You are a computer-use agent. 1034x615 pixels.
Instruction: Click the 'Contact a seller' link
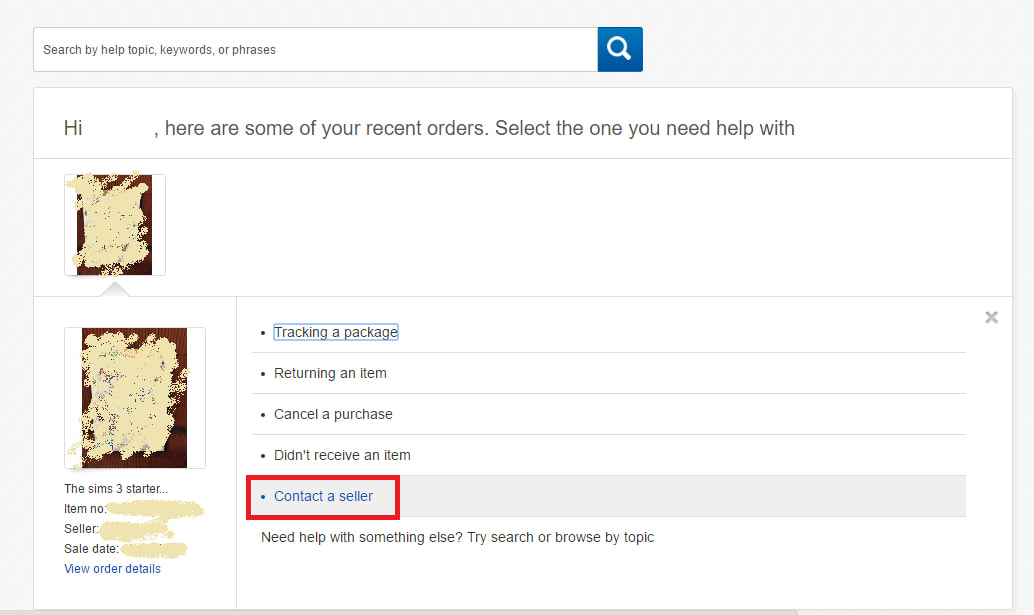(x=323, y=496)
